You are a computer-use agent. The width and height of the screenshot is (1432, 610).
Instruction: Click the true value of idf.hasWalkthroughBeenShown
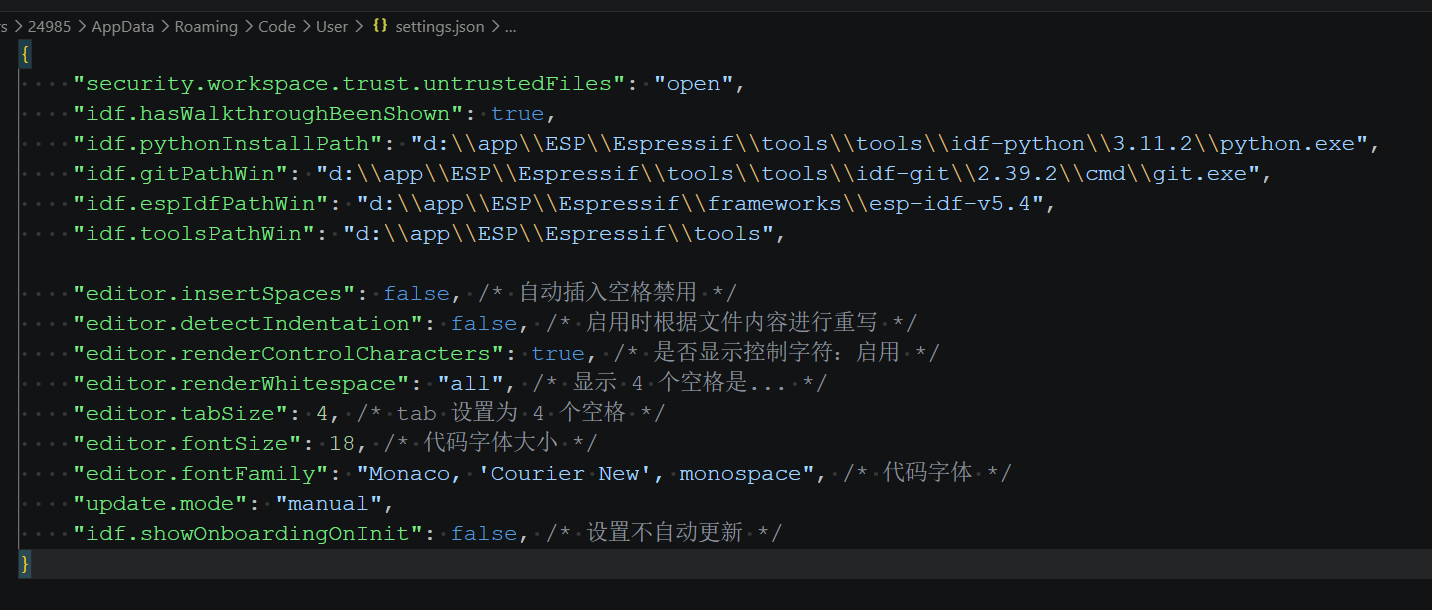517,112
